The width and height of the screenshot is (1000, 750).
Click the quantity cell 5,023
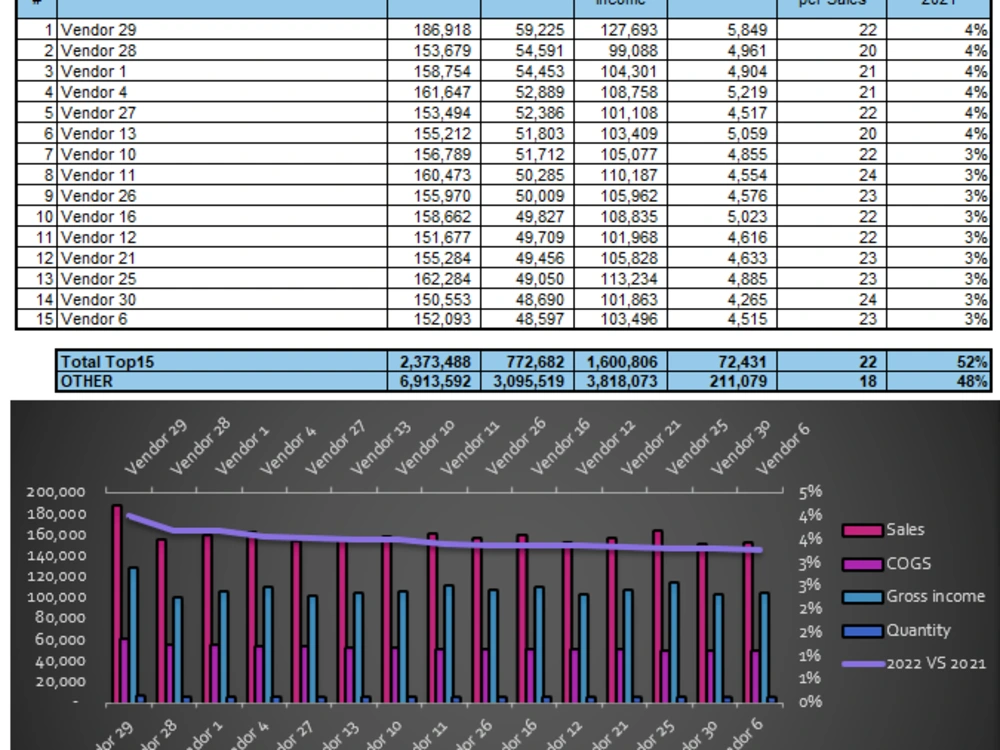722,216
